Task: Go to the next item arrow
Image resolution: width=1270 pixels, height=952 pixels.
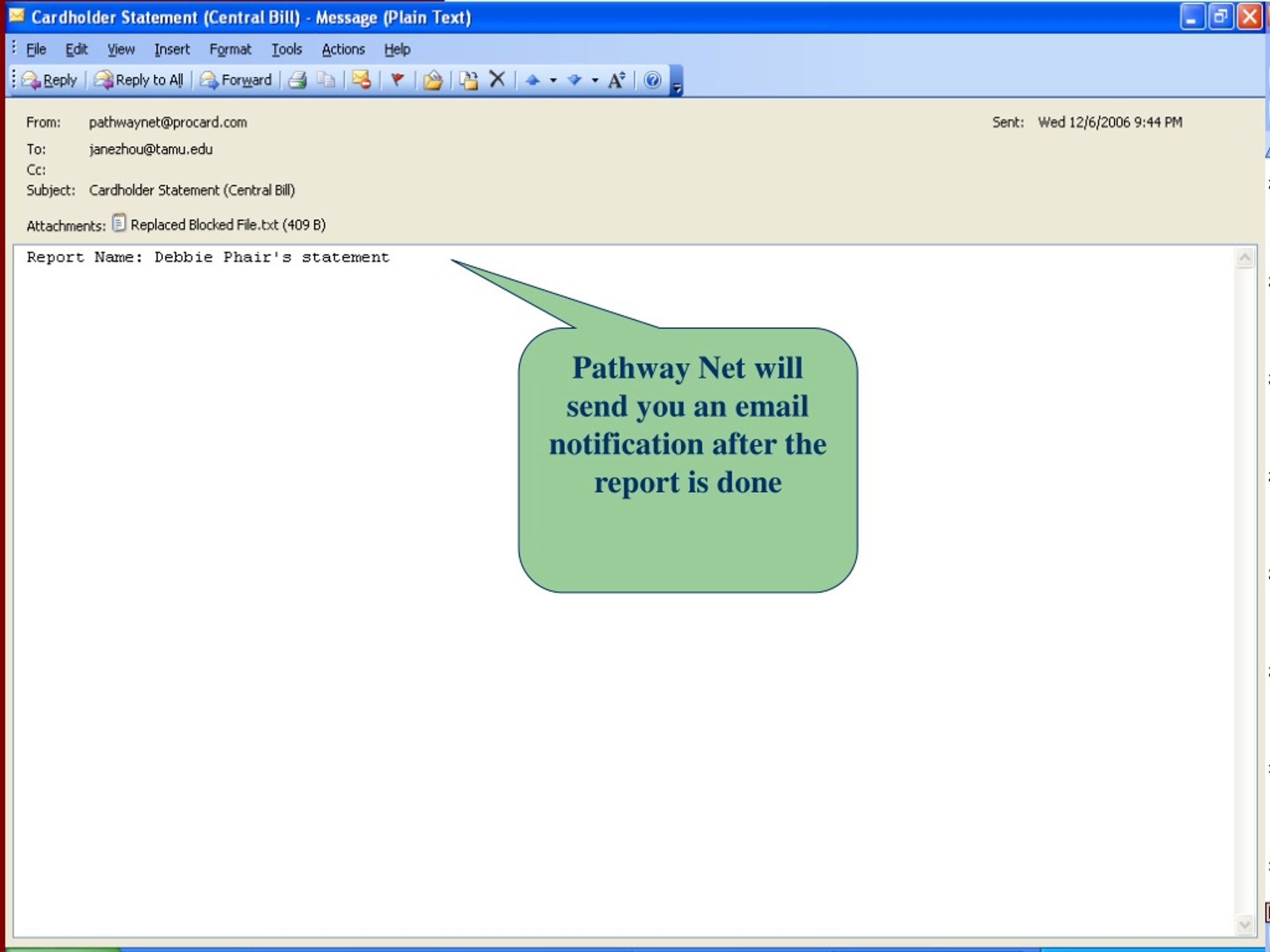Action: 574,80
